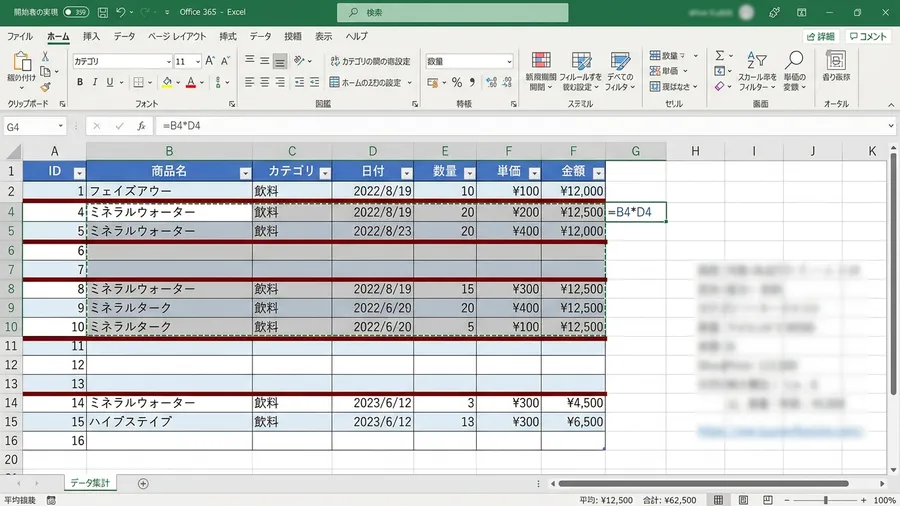The height and width of the screenshot is (506, 900).
Task: Open Find and Select magnifier icon
Action: (x=794, y=60)
